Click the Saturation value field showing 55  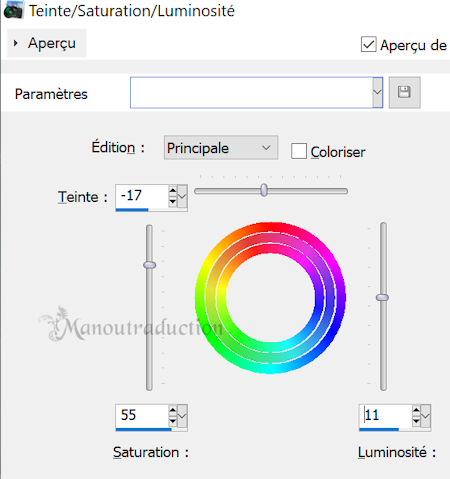pyautogui.click(x=142, y=415)
